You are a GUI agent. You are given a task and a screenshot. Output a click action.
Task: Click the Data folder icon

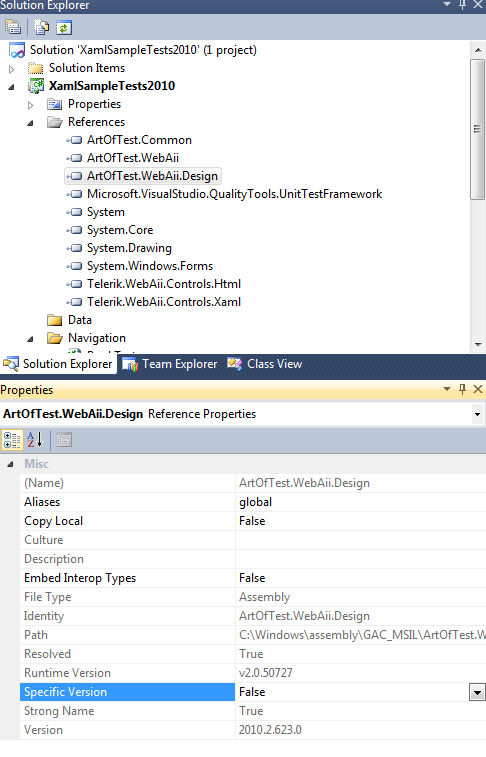click(x=55, y=320)
